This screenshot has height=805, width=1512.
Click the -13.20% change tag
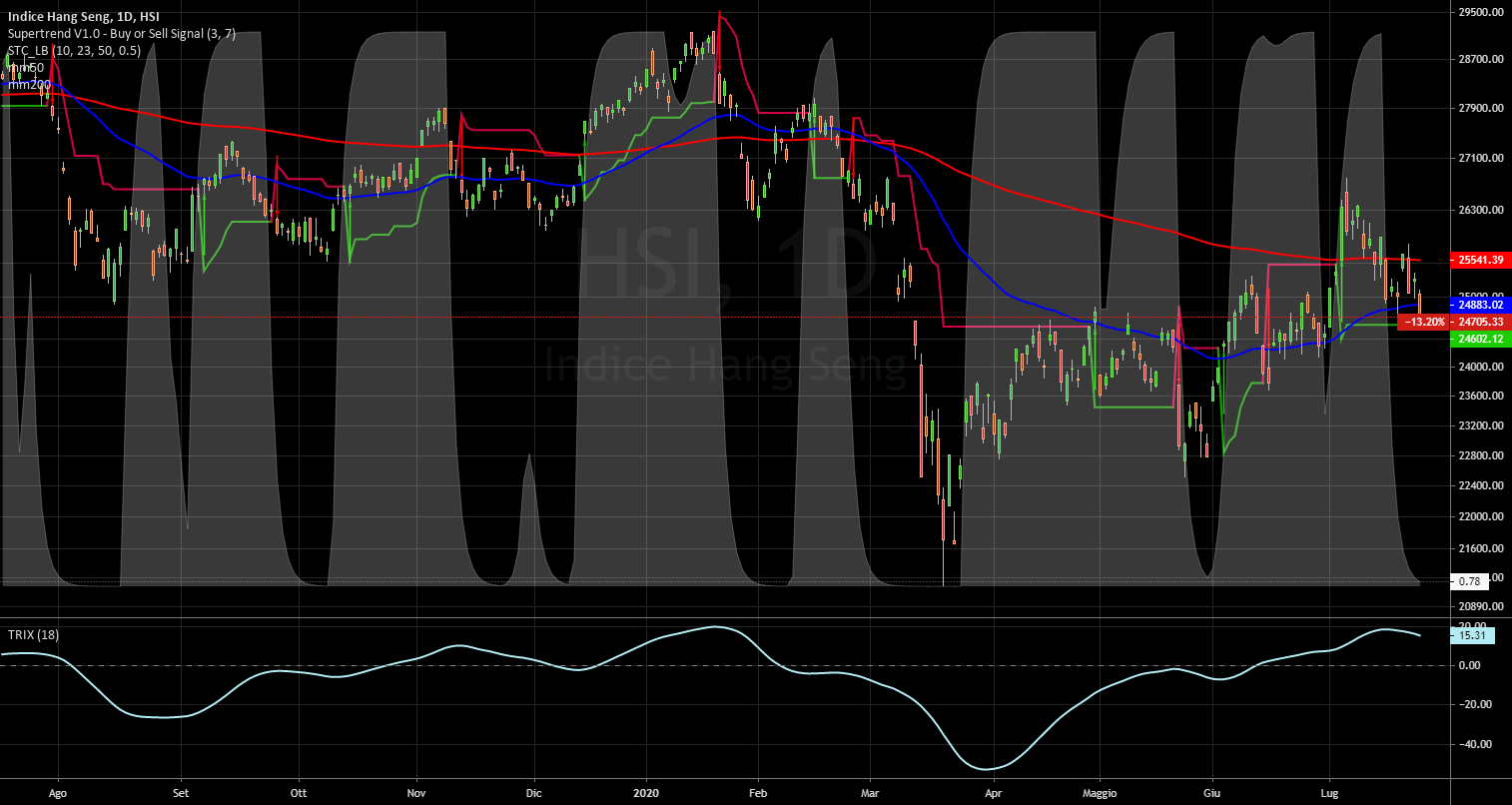[x=1423, y=322]
